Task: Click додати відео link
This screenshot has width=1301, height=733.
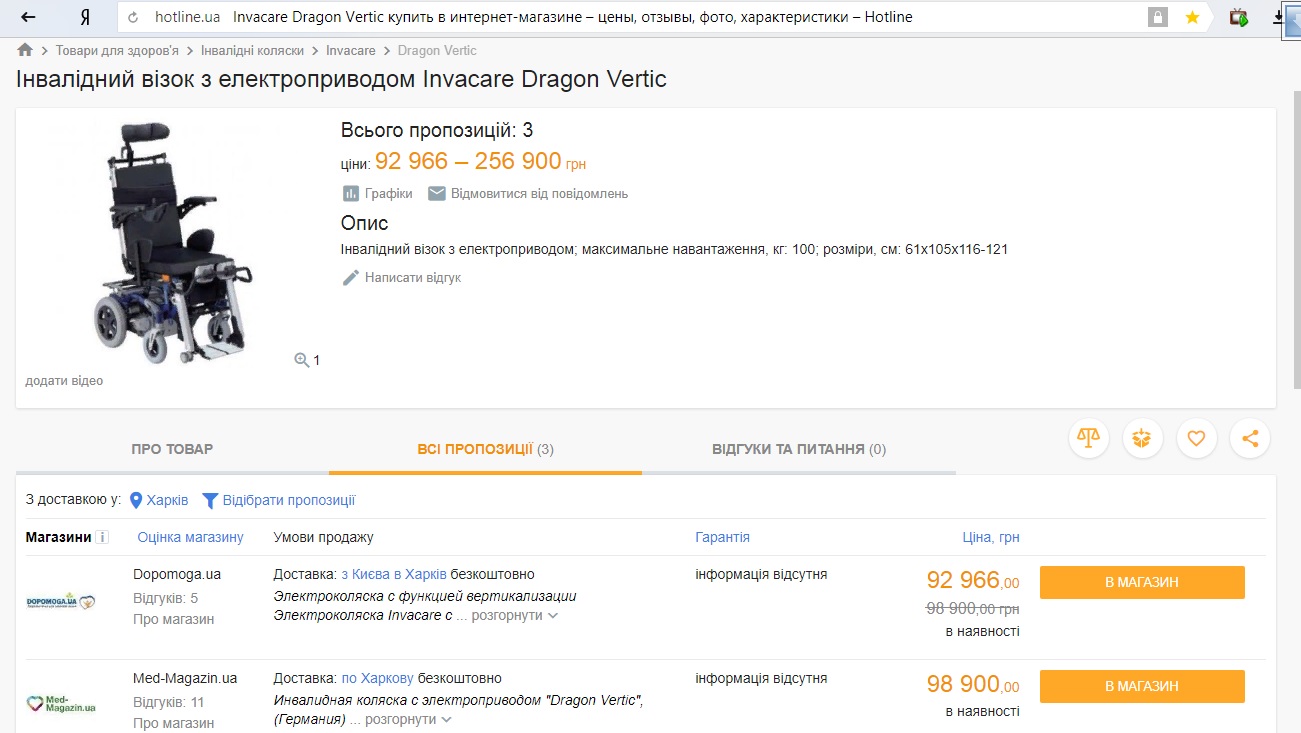Action: pos(64,381)
